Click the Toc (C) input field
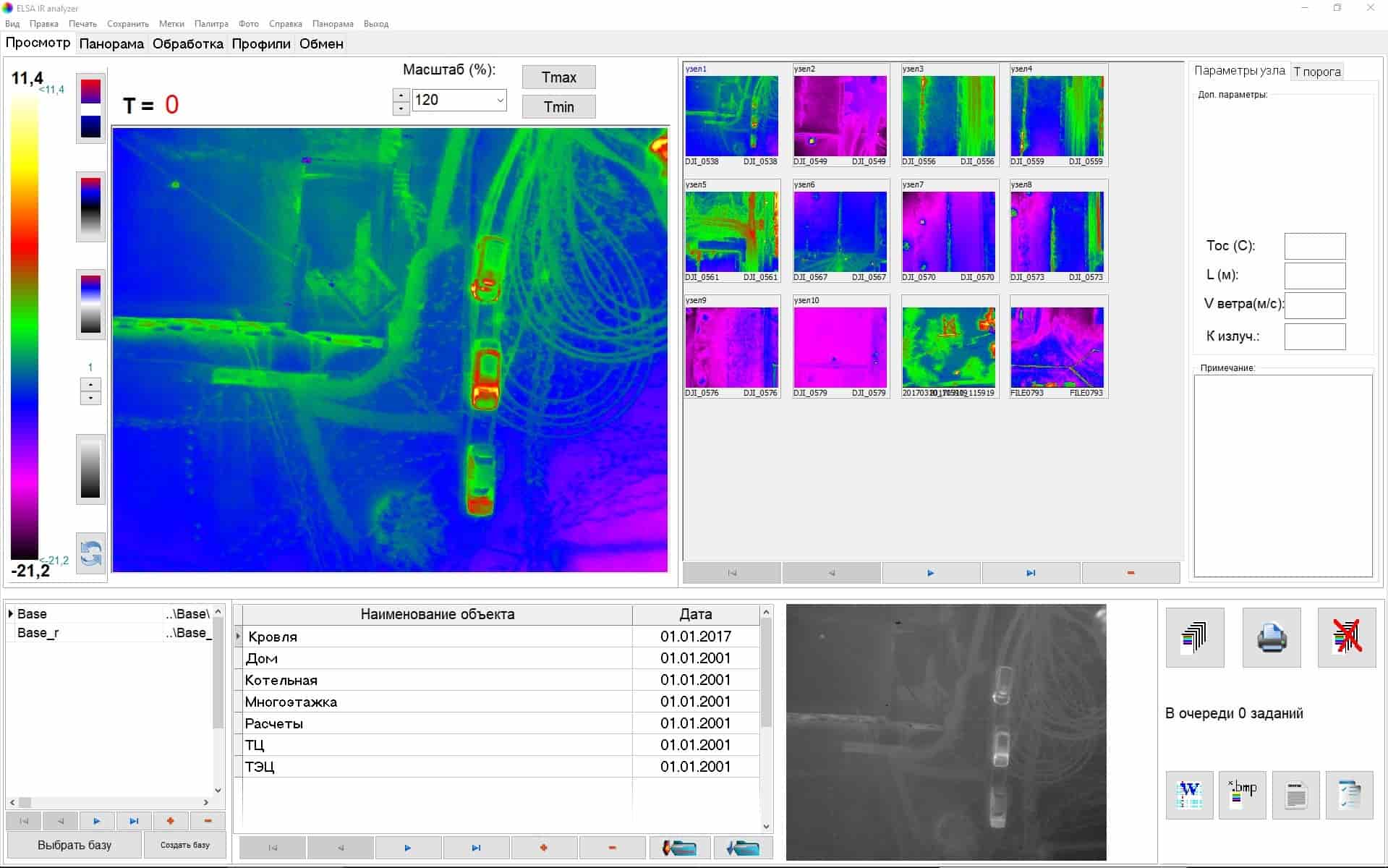Image resolution: width=1388 pixels, height=868 pixels. point(1315,246)
